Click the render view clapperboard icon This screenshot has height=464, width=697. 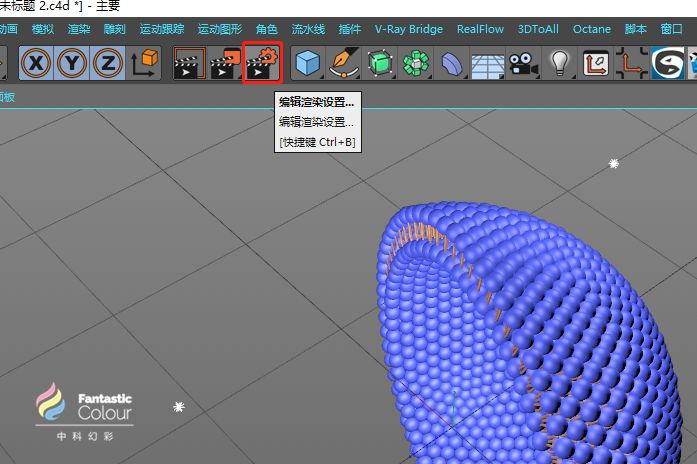coord(189,63)
